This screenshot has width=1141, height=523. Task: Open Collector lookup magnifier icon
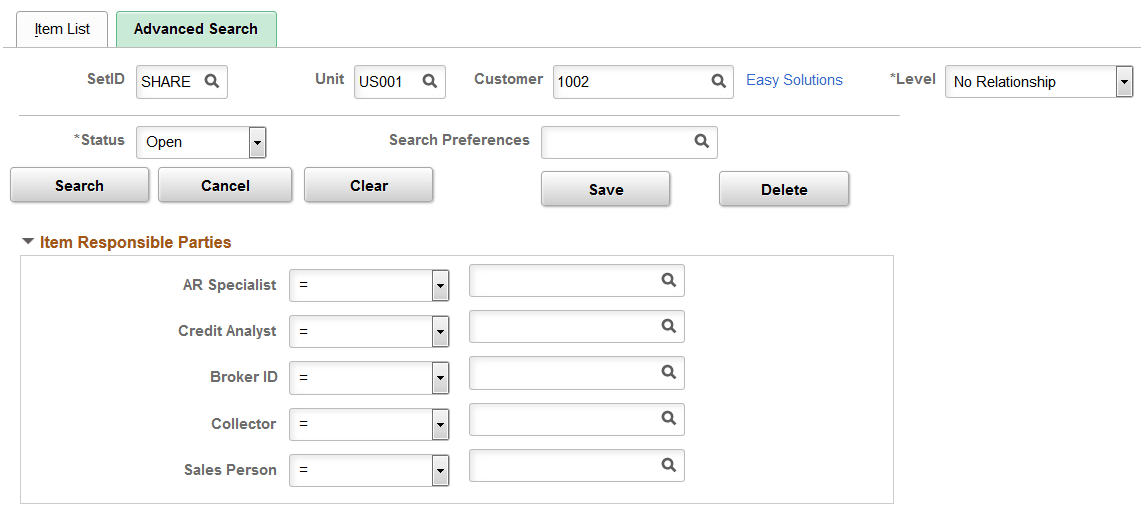coord(669,418)
